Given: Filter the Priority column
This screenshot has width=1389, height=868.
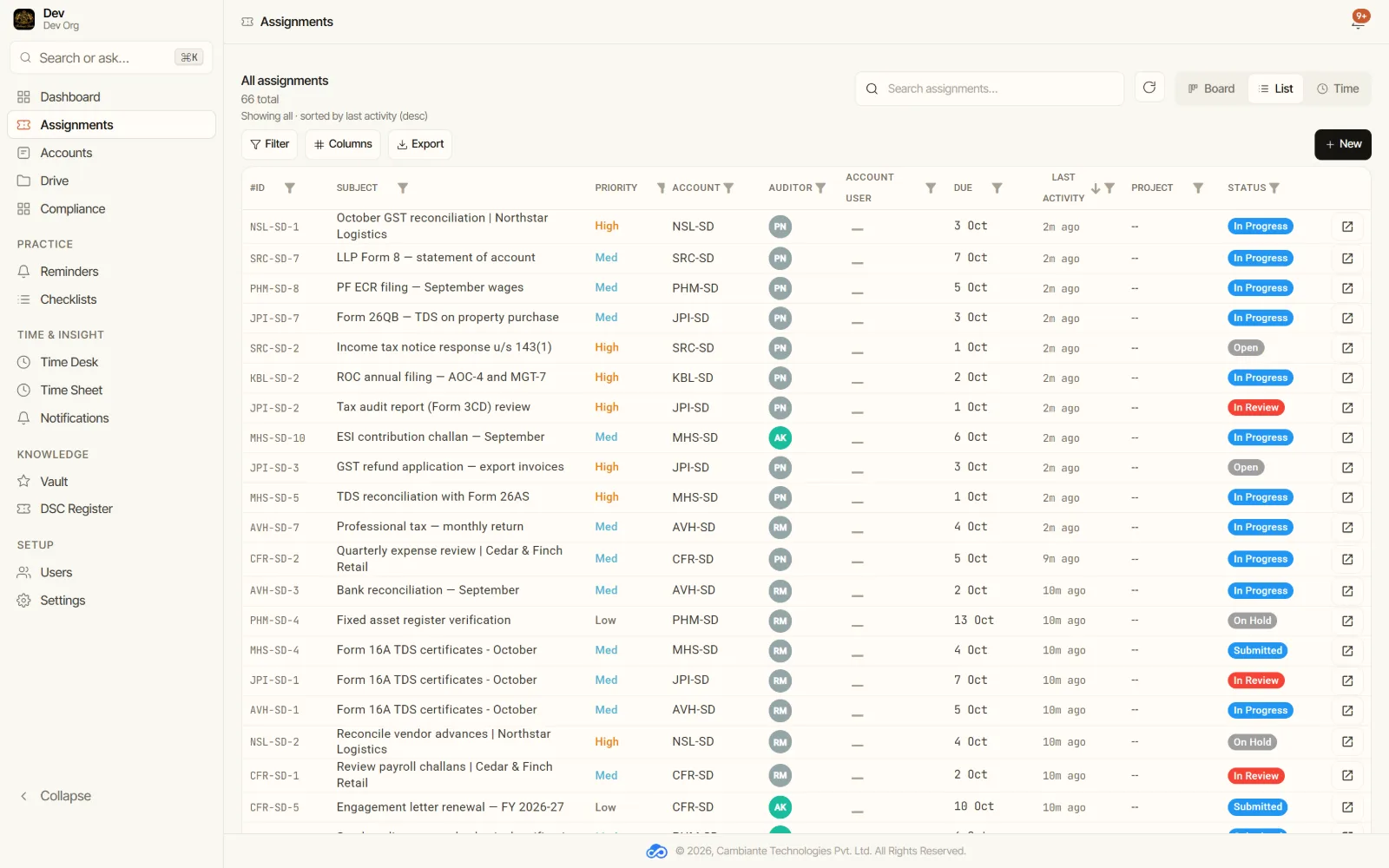Looking at the screenshot, I should point(662,187).
